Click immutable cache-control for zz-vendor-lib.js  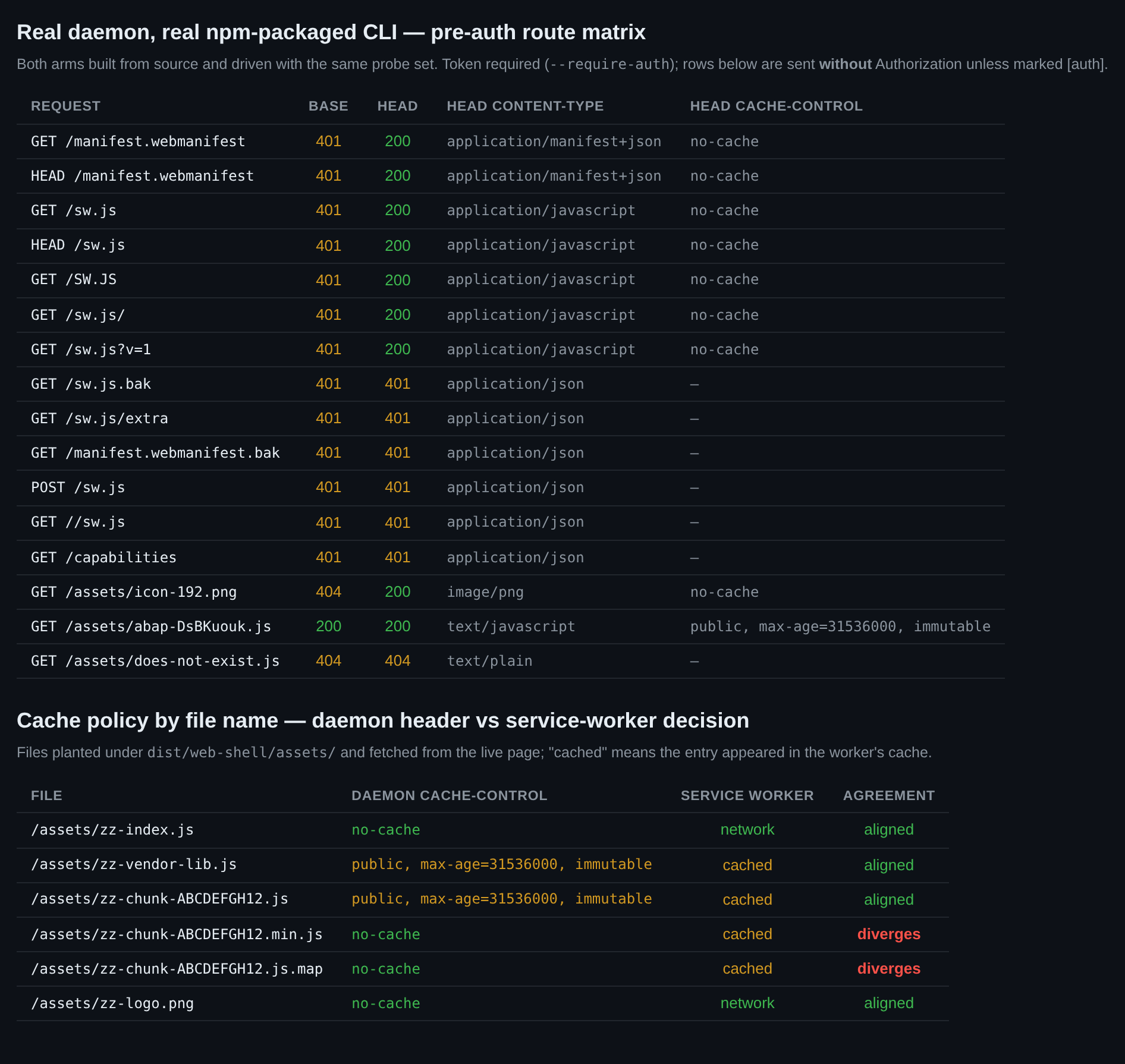(x=501, y=864)
